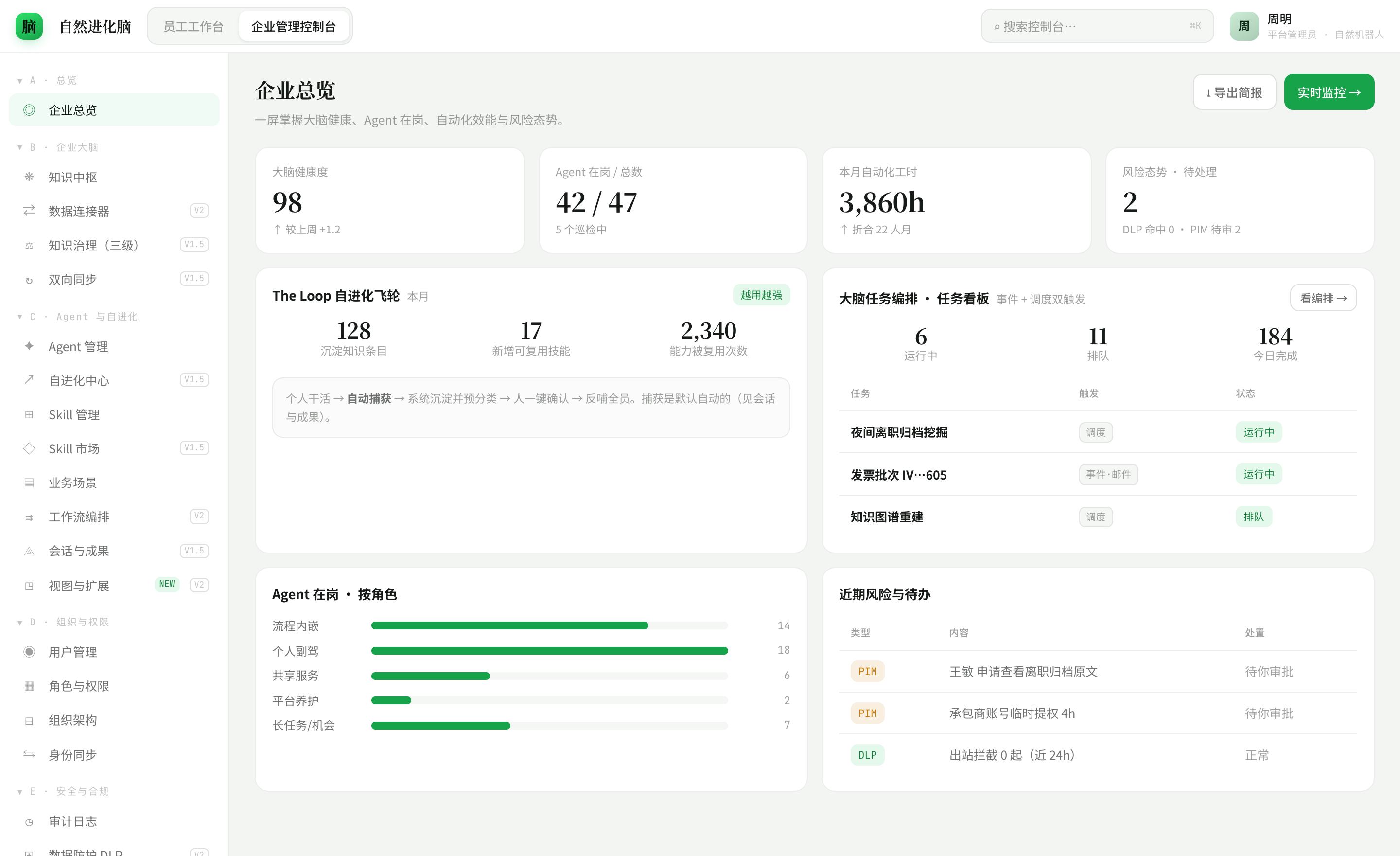Click the 导出简报 button
Screen dimensions: 1400x856
(1234, 92)
